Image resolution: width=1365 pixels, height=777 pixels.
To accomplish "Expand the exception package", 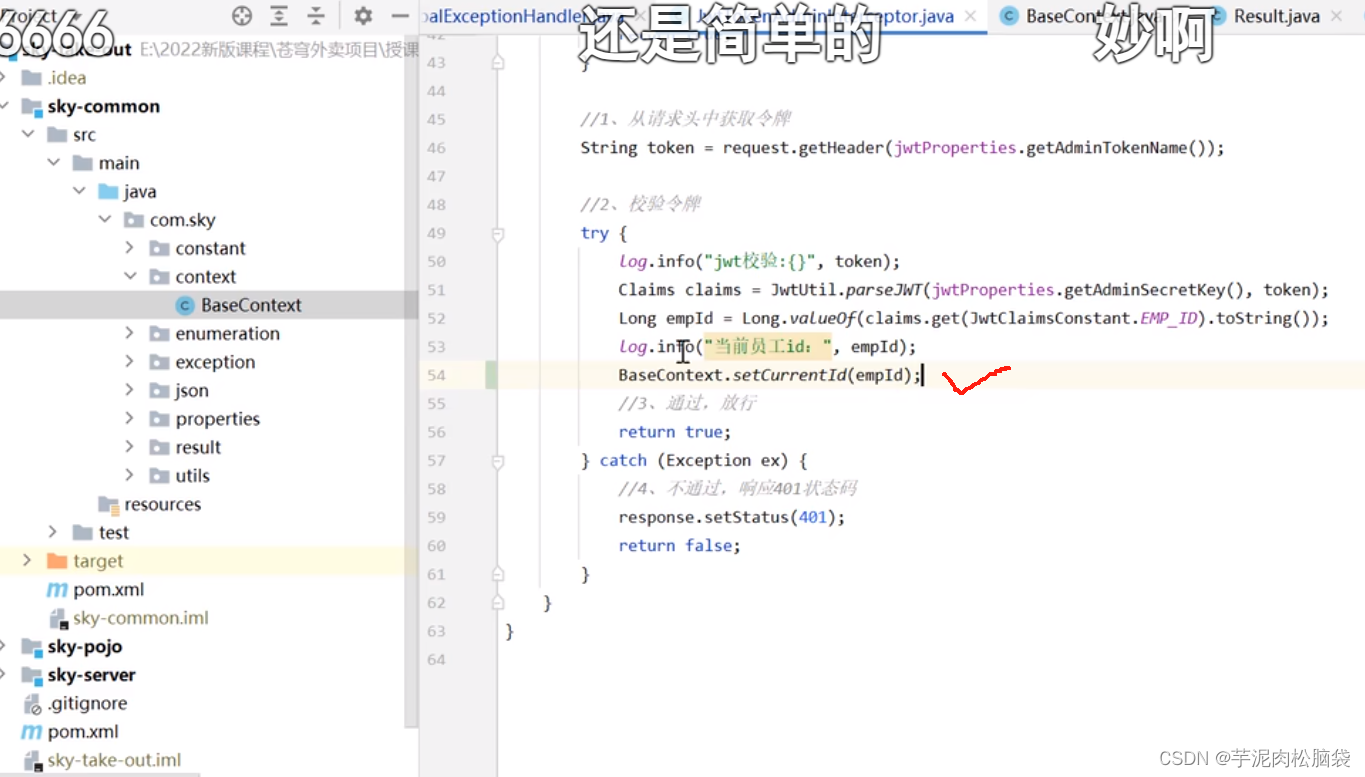I will (130, 362).
